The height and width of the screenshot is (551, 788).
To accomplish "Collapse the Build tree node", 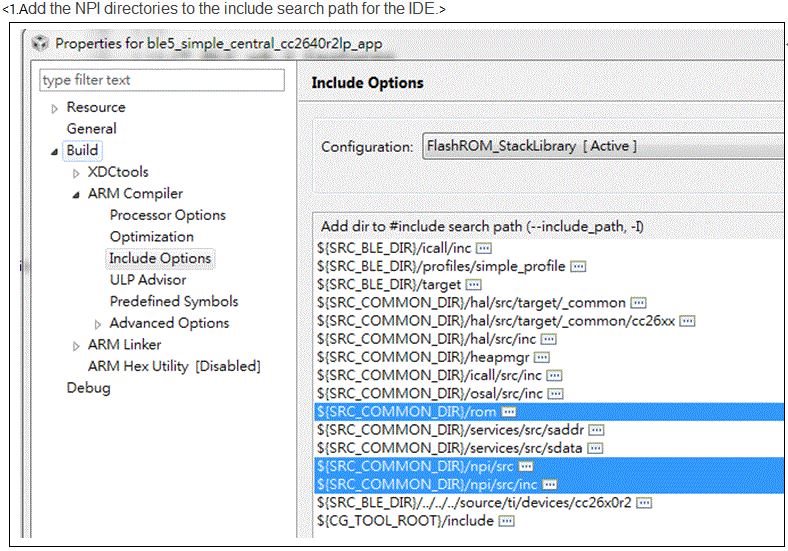I will [54, 151].
